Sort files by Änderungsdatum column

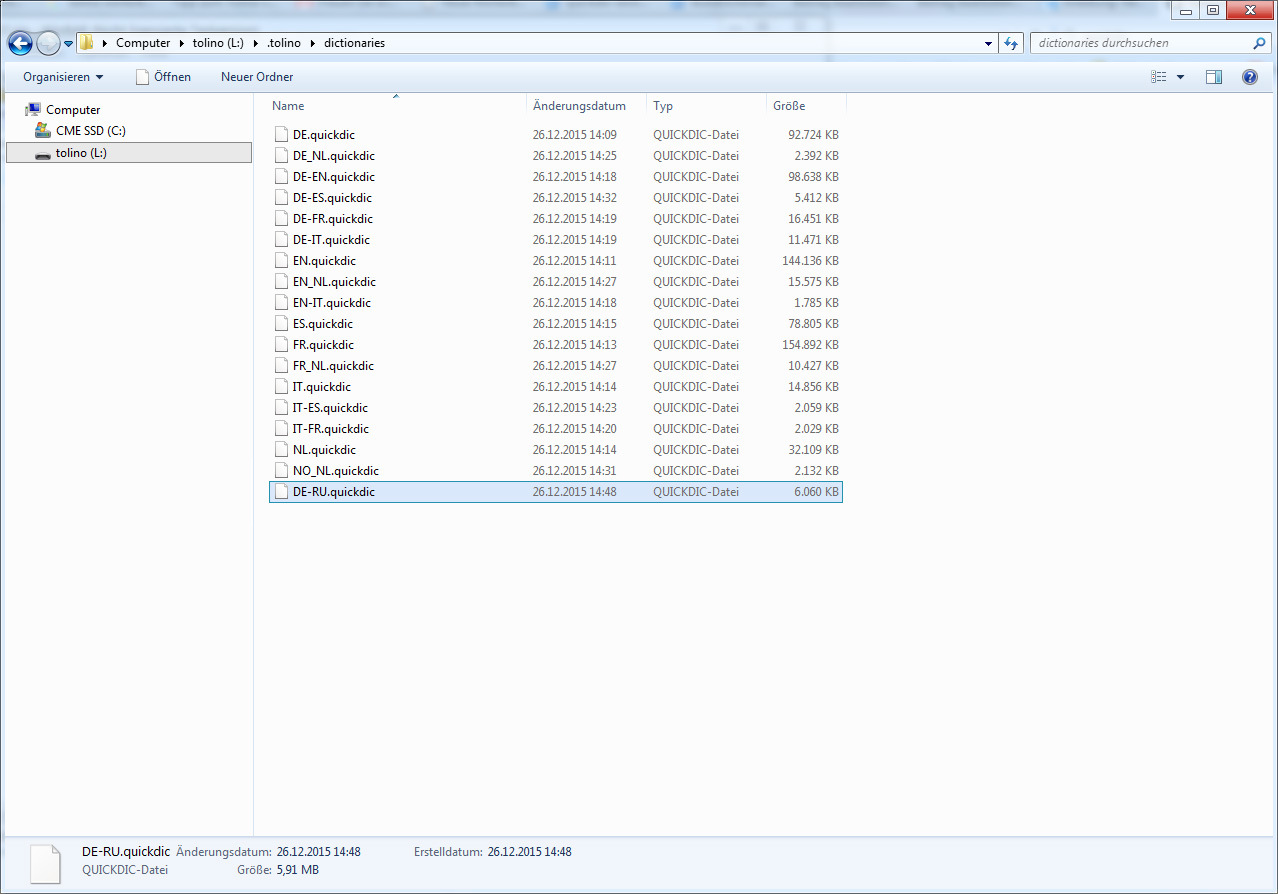pos(579,106)
